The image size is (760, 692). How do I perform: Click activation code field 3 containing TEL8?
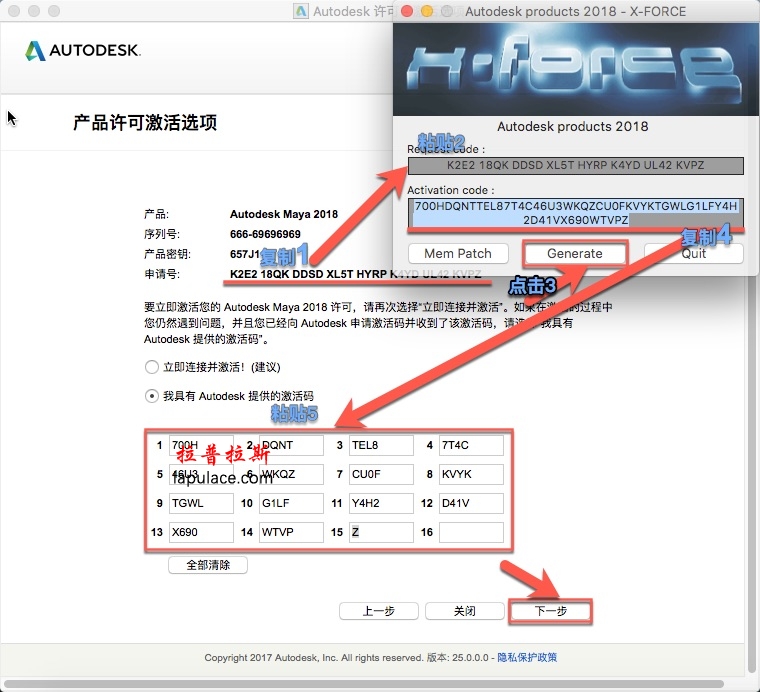click(x=381, y=445)
